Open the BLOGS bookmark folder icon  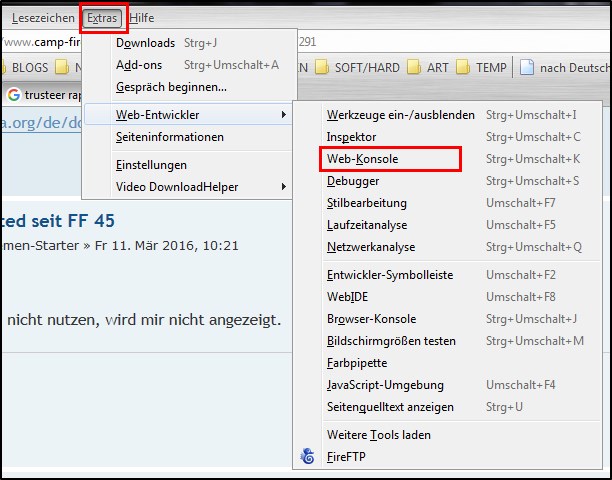8,68
